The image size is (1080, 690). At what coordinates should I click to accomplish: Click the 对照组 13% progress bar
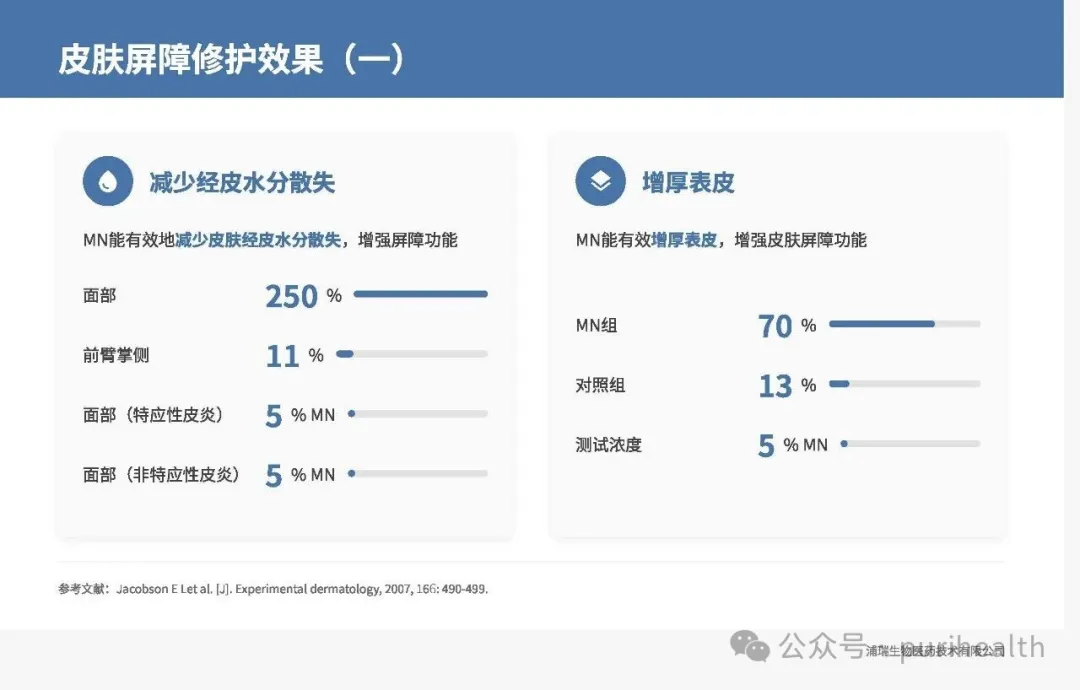[x=904, y=384]
